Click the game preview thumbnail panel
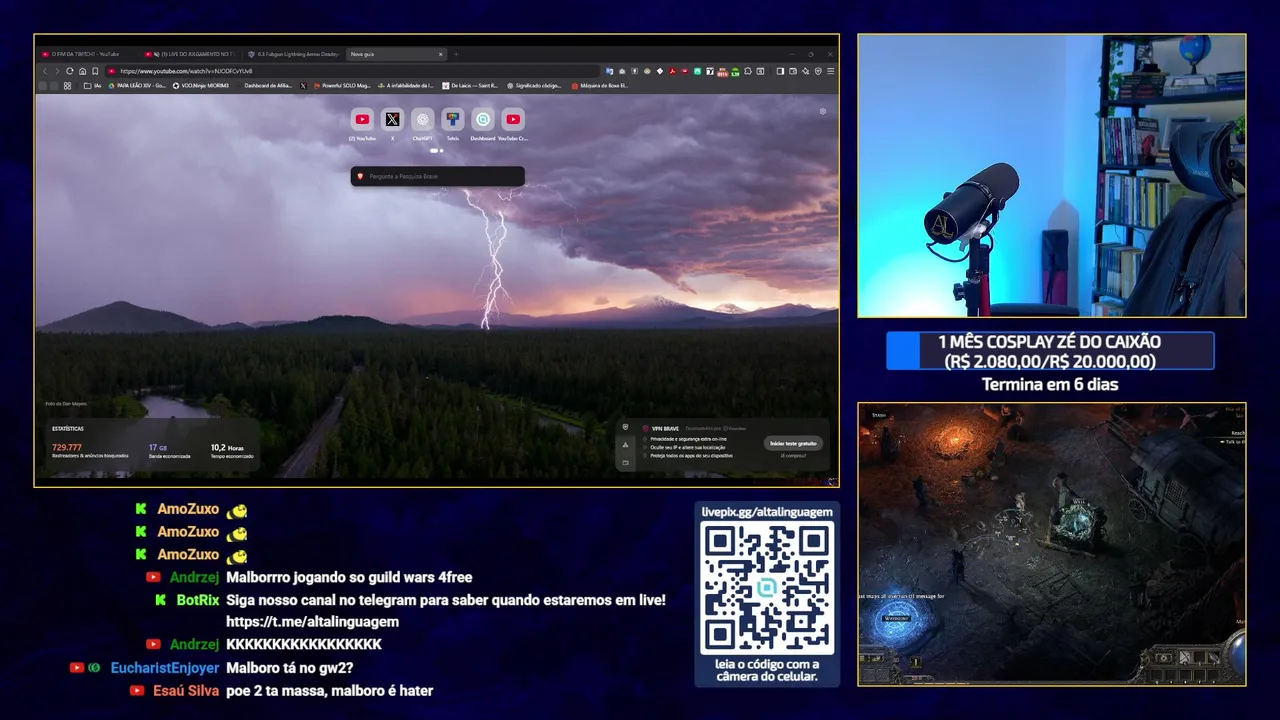This screenshot has width=1280, height=720. pos(1051,544)
